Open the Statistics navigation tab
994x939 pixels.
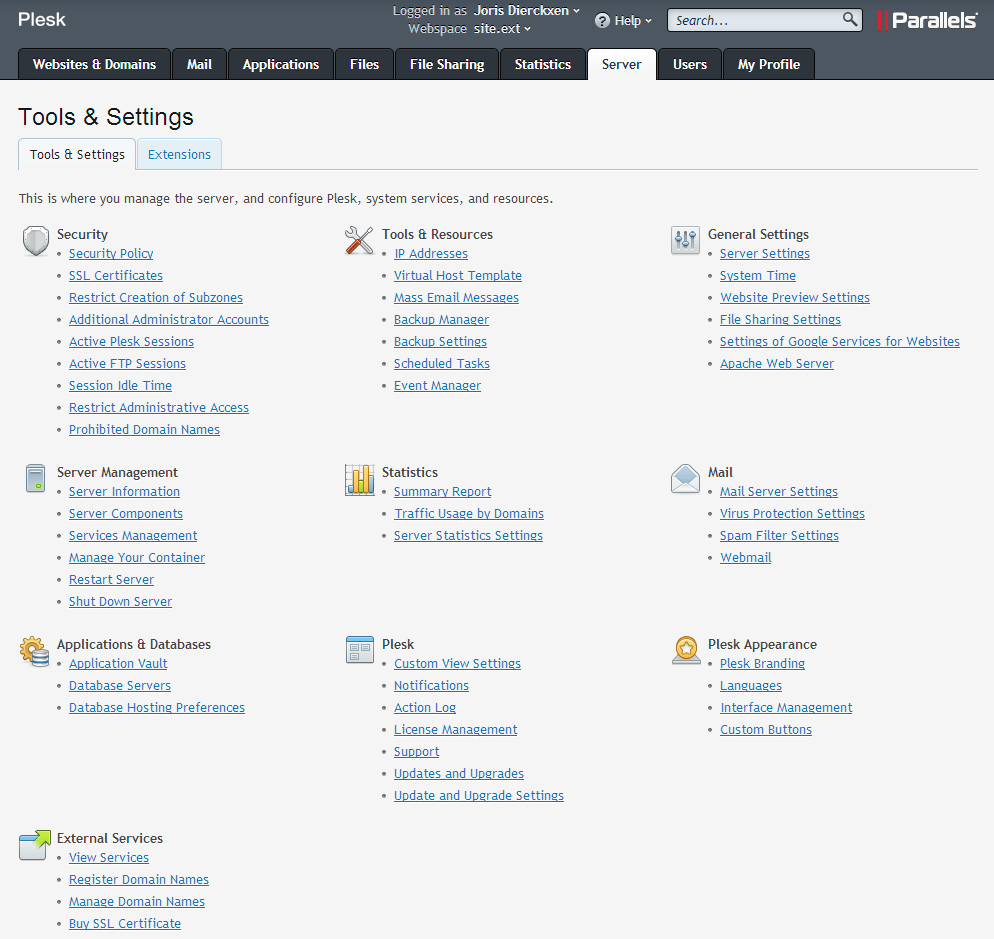[543, 64]
